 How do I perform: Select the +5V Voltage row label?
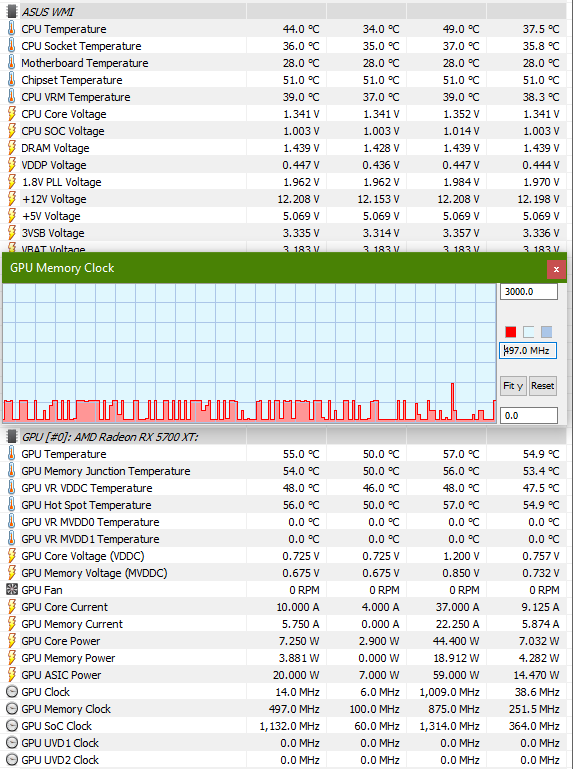(x=51, y=216)
